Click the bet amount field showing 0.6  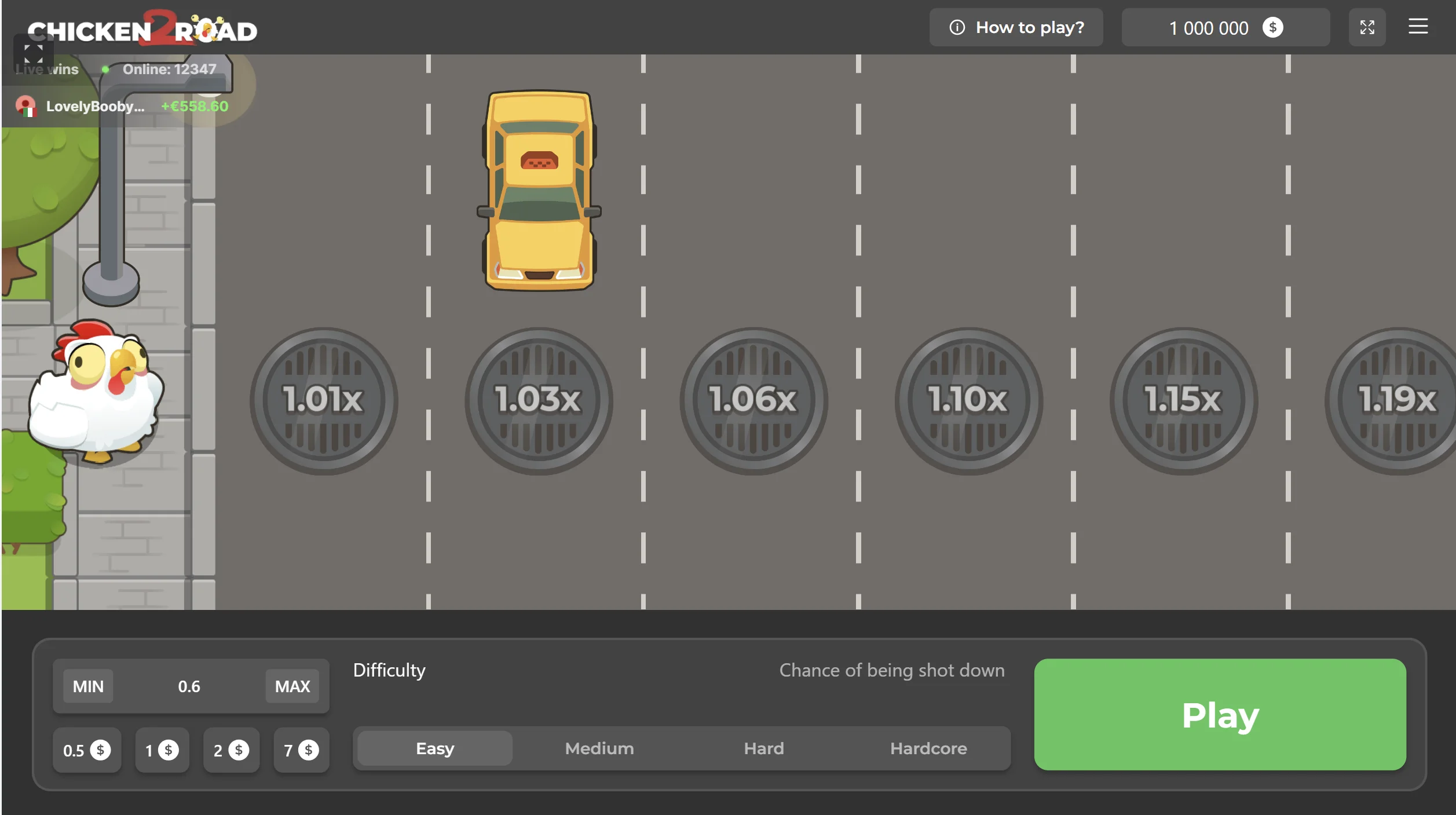coord(189,686)
